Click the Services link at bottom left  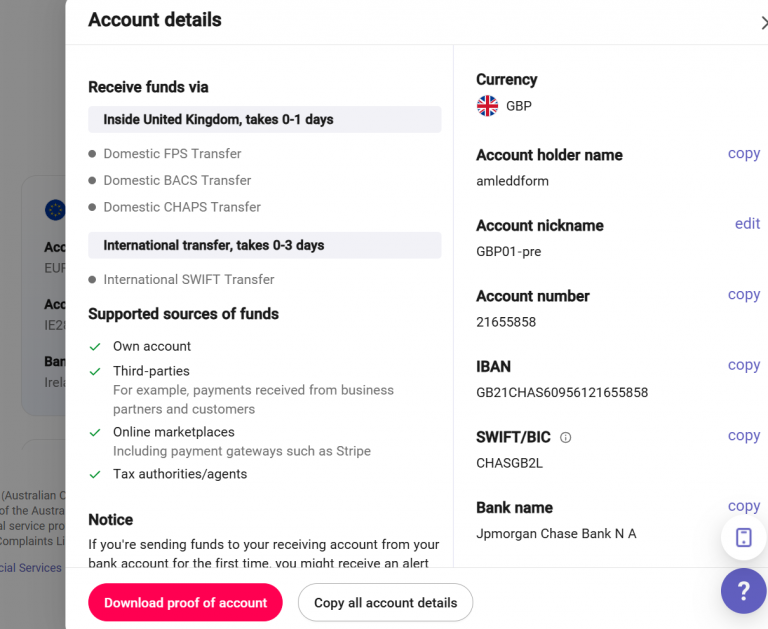pyautogui.click(x=30, y=568)
